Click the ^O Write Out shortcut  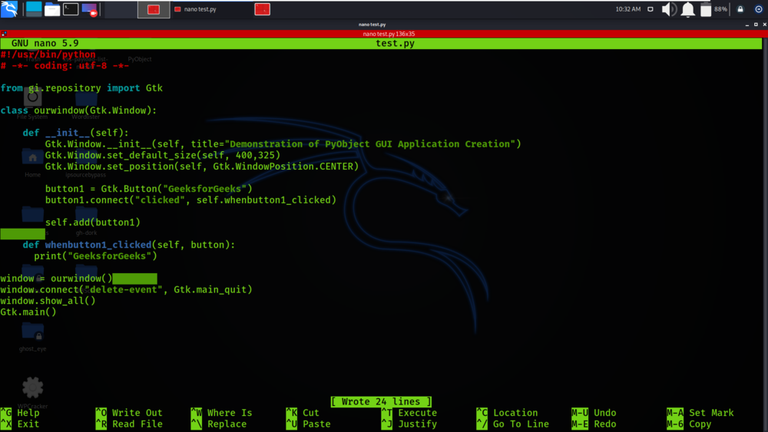129,413
